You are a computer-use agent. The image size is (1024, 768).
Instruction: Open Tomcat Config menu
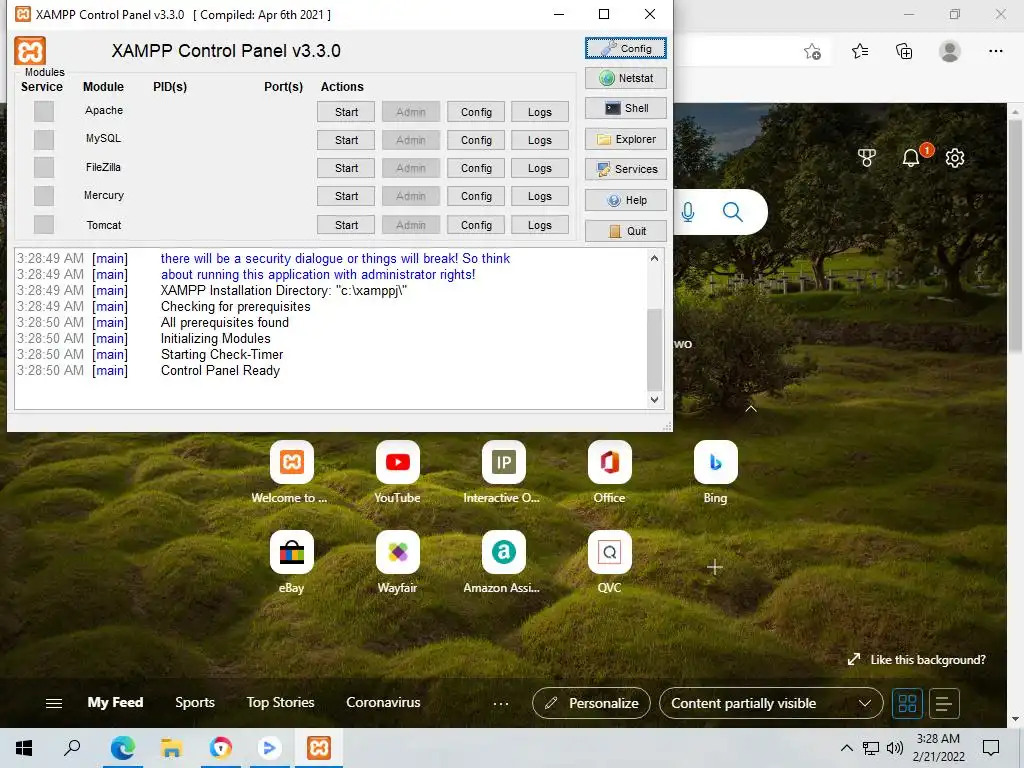click(x=476, y=225)
